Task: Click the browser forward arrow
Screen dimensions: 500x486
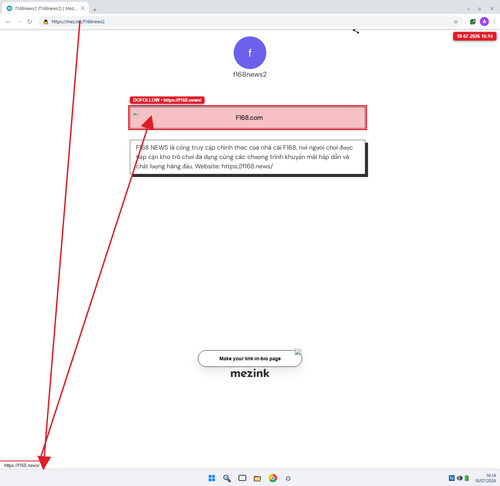Action: 19,22
